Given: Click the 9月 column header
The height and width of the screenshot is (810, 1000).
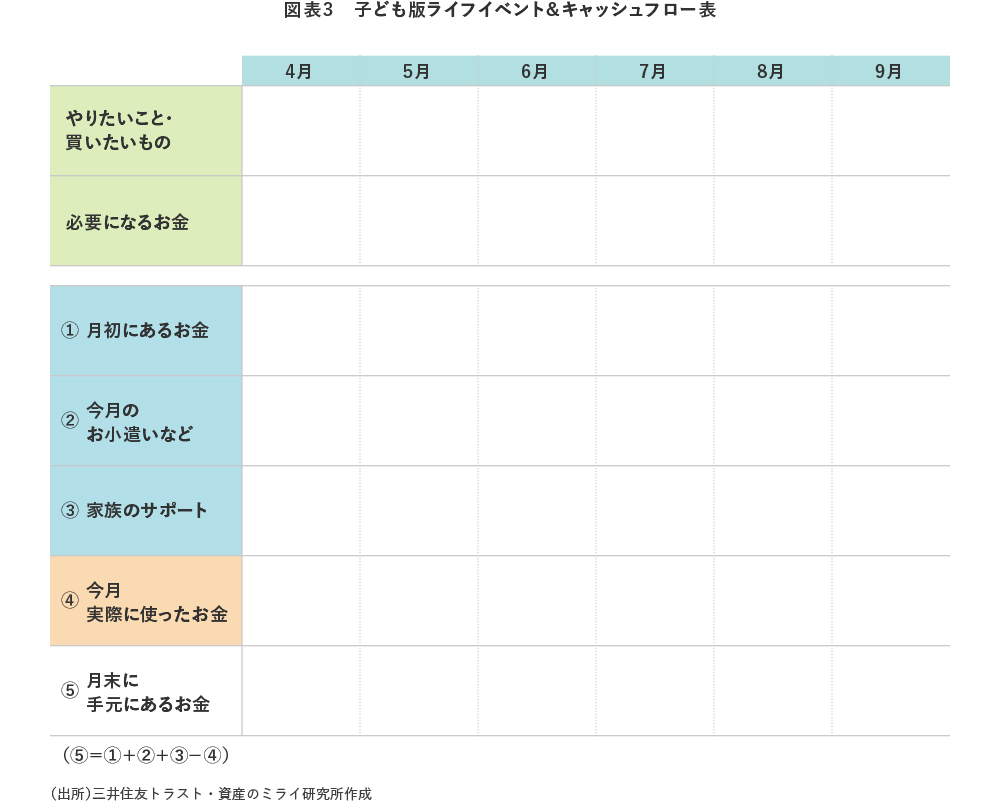Looking at the screenshot, I should pos(889,70).
